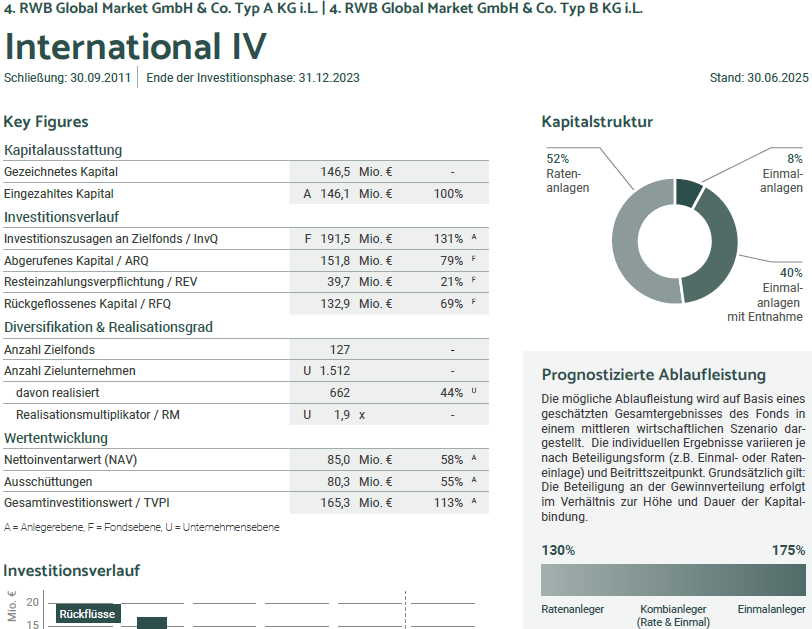
Task: Click the small 8% Einmalanlagen donut segment
Action: [x=687, y=192]
